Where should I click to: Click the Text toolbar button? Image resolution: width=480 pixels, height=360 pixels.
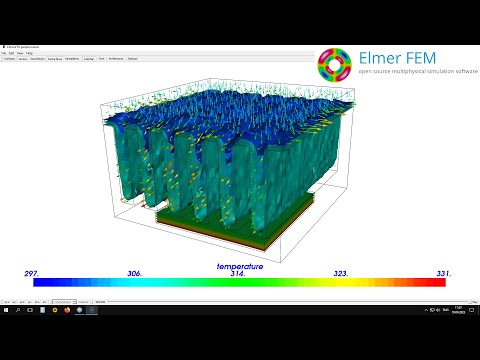pyautogui.click(x=101, y=59)
